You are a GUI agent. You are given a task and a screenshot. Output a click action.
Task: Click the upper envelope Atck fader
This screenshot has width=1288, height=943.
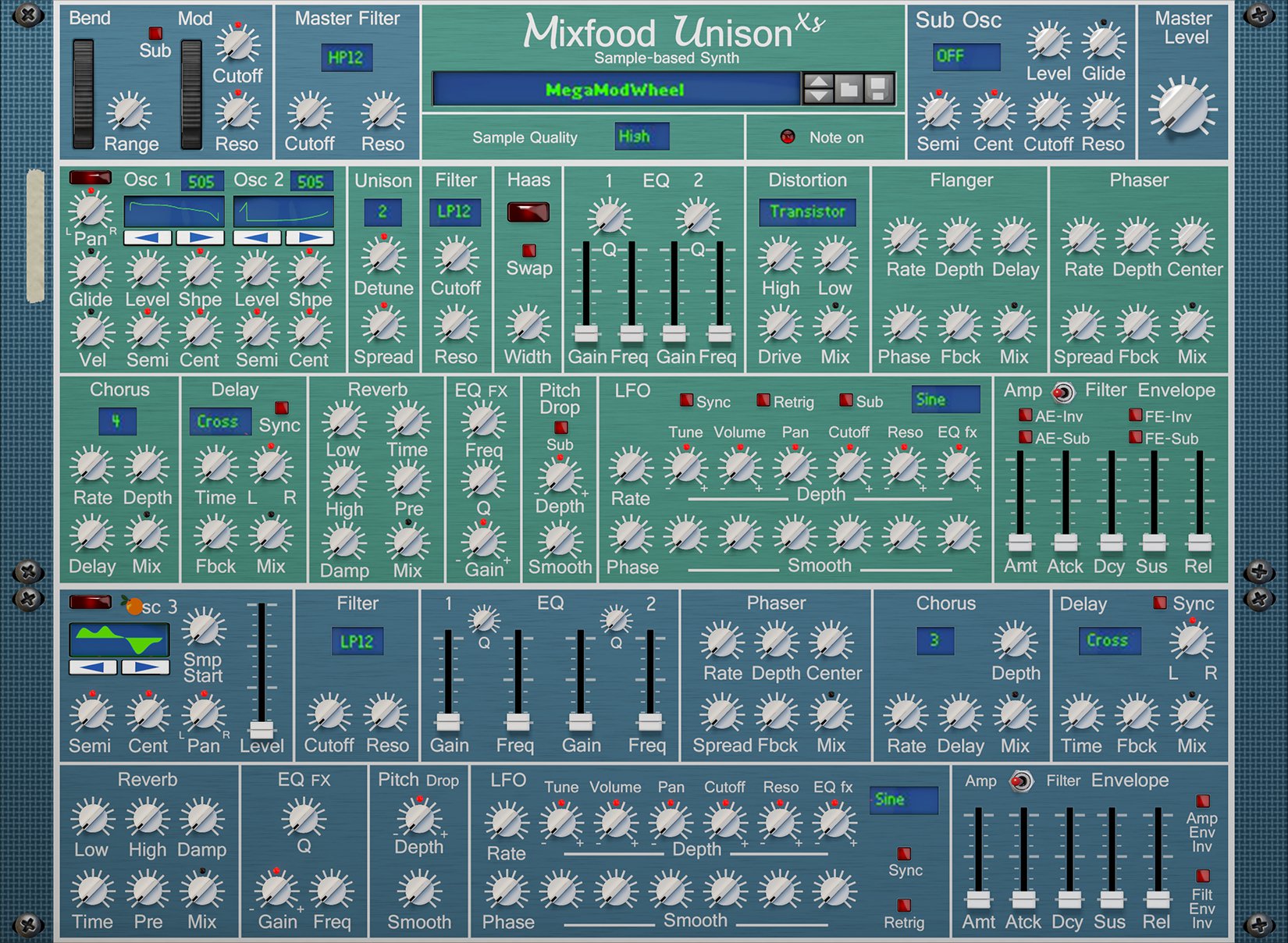(1066, 542)
